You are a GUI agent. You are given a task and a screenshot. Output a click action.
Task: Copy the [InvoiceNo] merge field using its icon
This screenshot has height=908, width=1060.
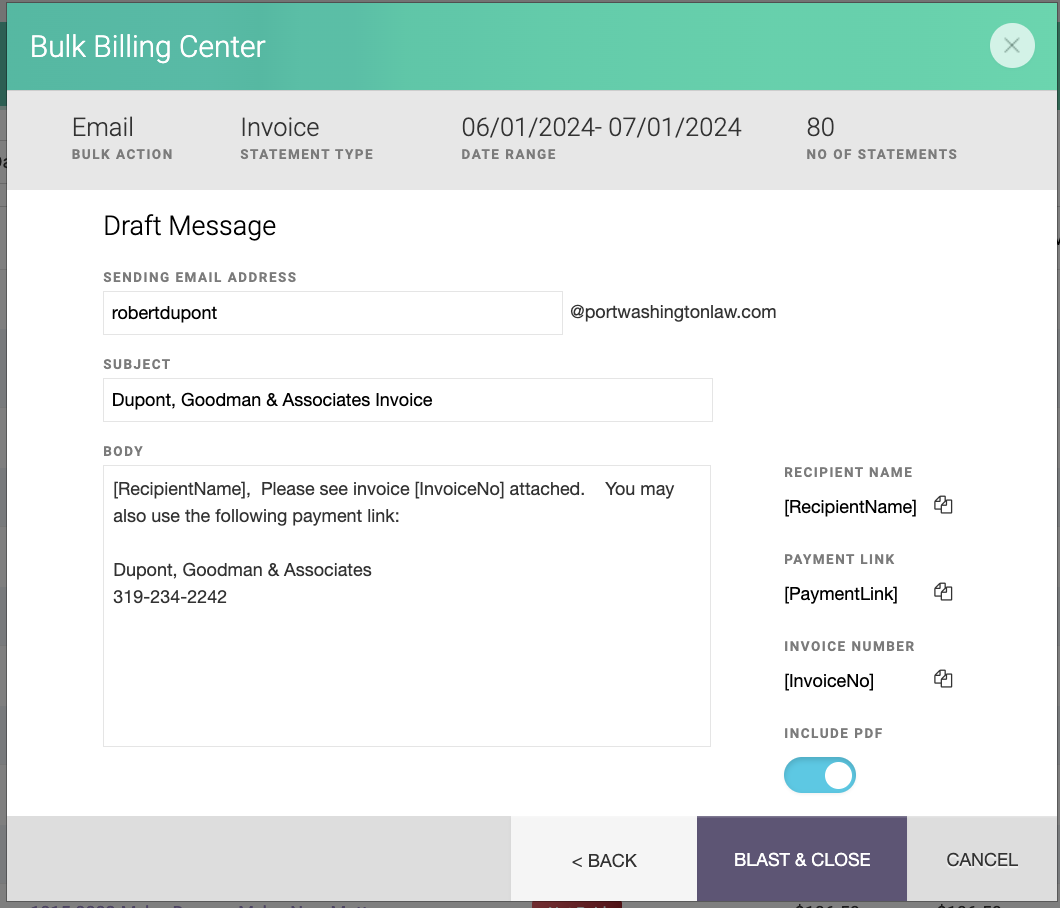[943, 679]
